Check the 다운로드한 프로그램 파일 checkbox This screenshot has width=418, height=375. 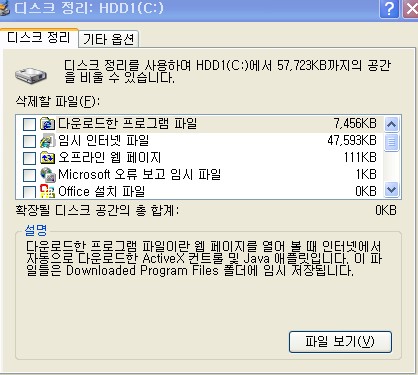click(x=29, y=124)
